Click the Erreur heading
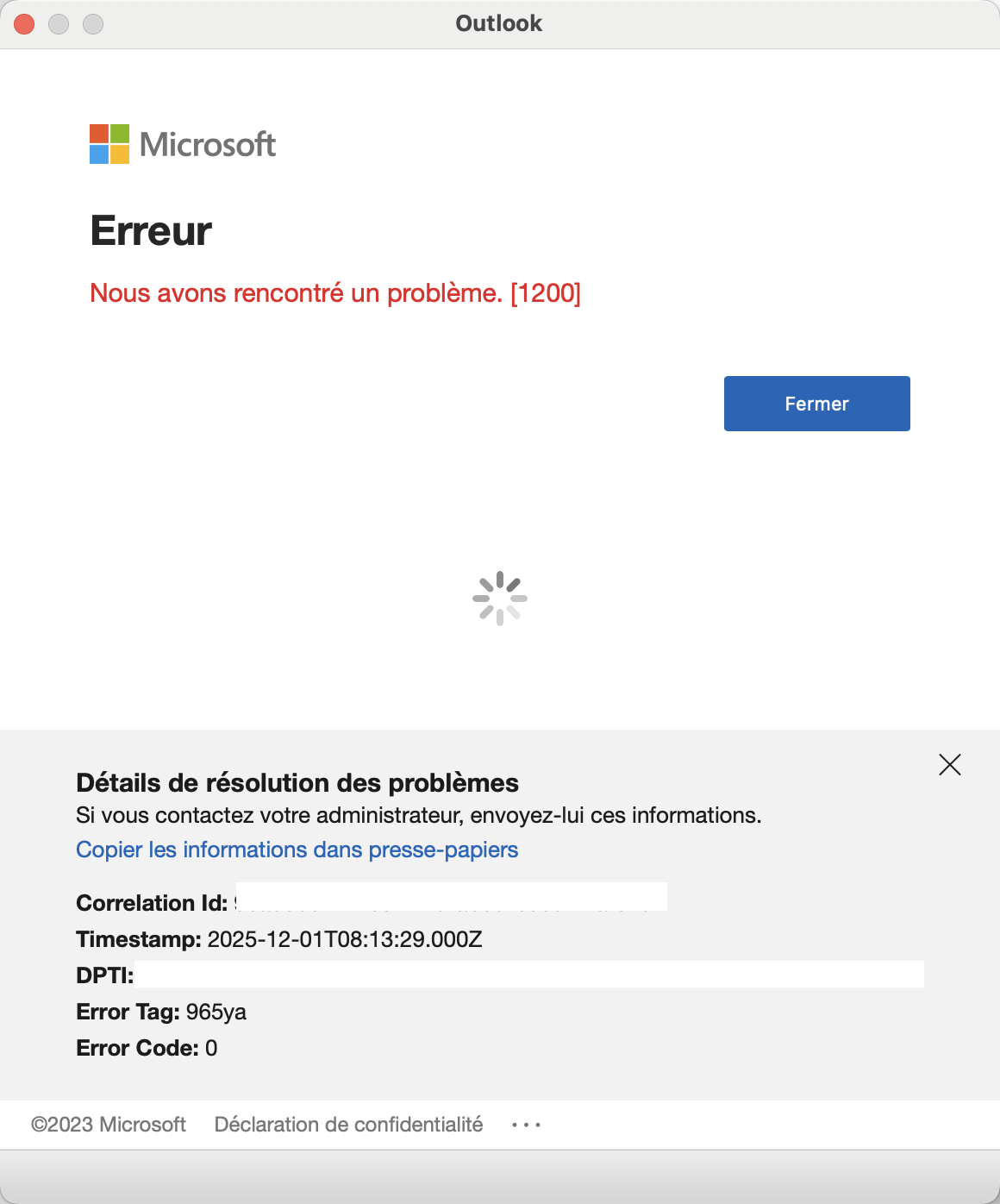This screenshot has width=1000, height=1204. click(x=152, y=231)
